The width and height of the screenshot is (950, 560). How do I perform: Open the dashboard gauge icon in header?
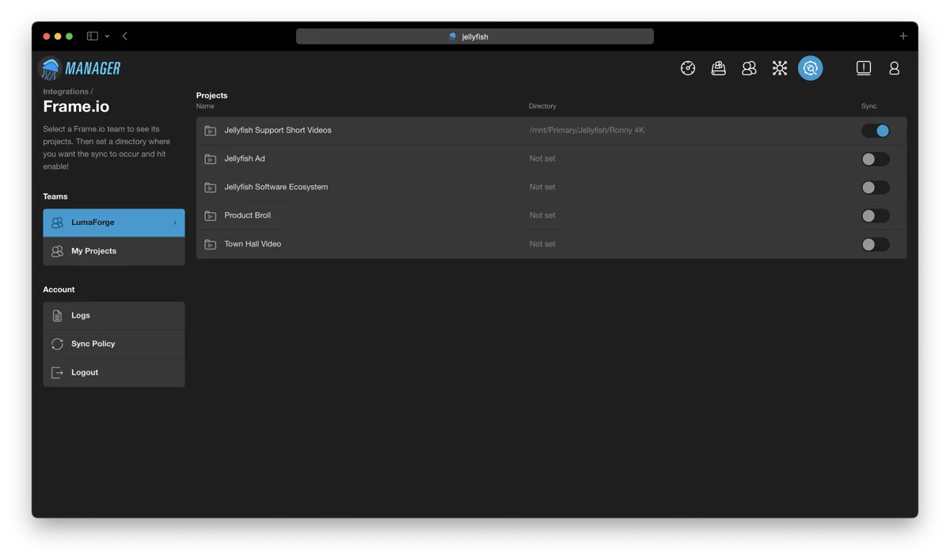tap(687, 68)
